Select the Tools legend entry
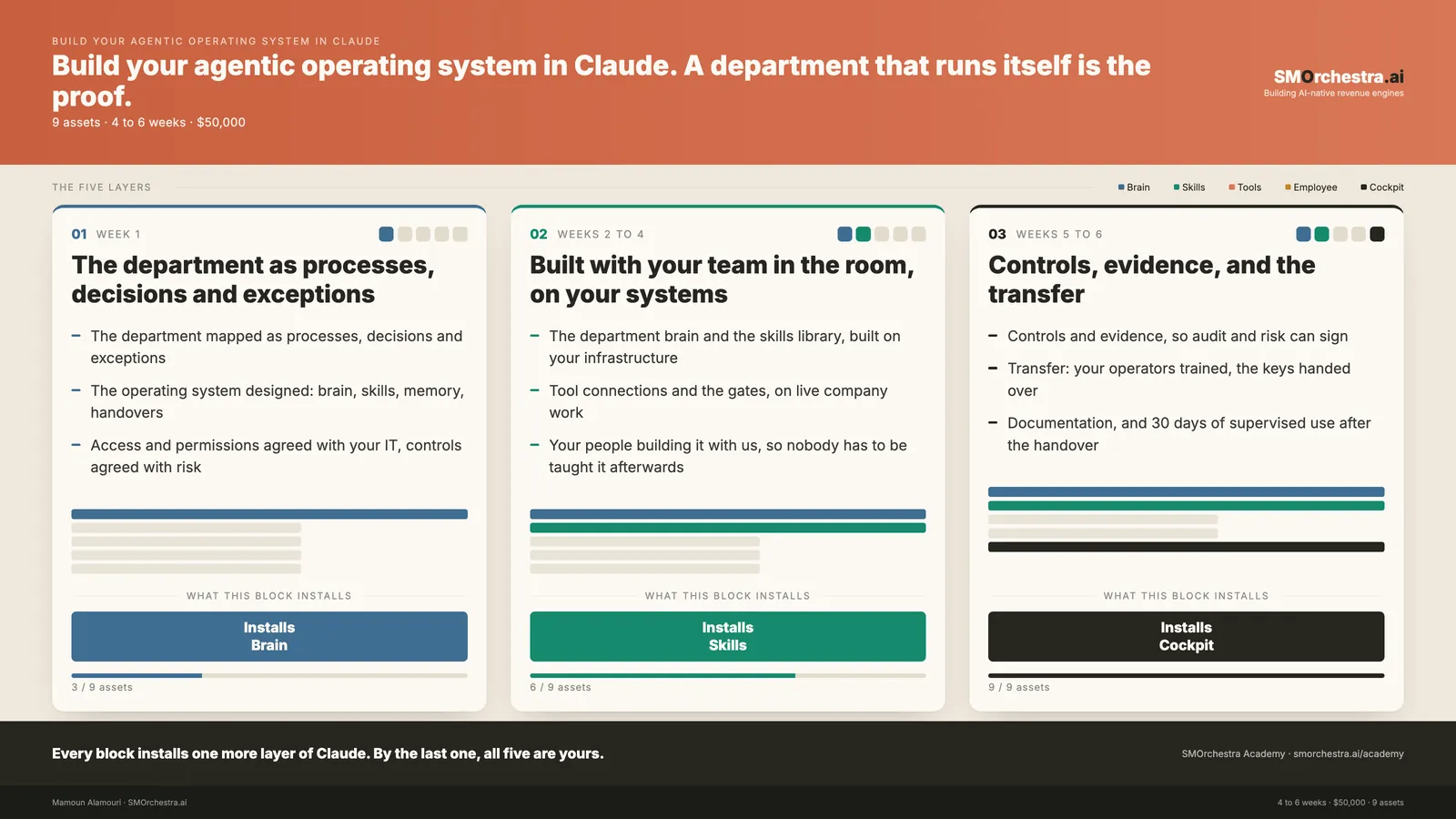The image size is (1456, 819). point(1245,187)
